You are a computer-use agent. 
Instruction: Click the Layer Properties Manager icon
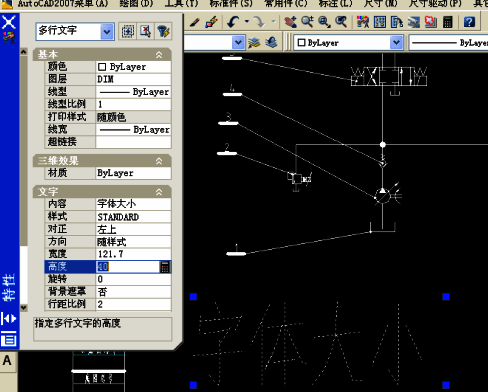pos(254,43)
